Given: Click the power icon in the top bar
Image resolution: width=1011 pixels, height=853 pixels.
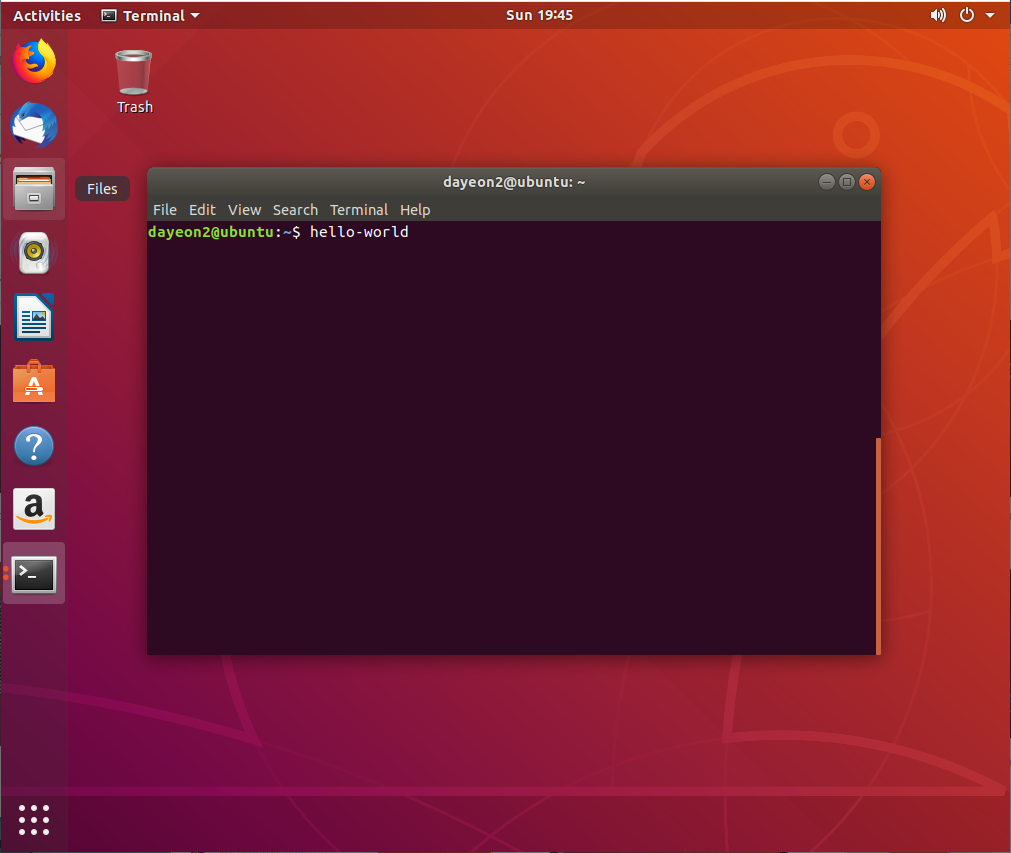Looking at the screenshot, I should [967, 15].
